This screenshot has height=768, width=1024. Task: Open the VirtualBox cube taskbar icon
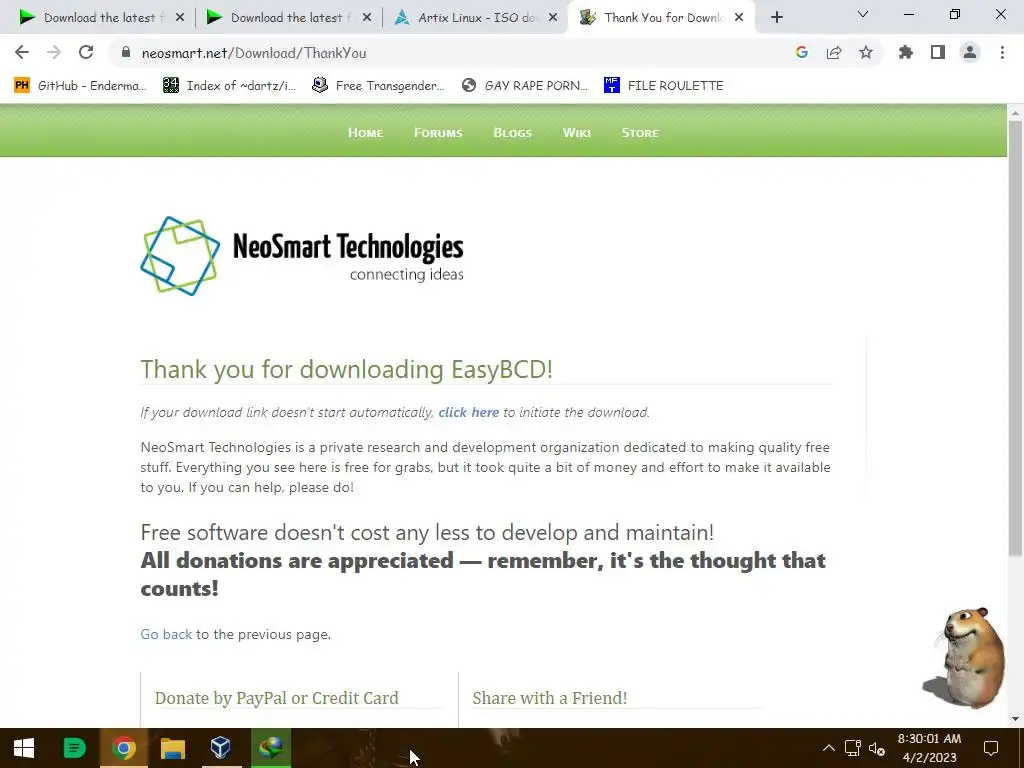pyautogui.click(x=221, y=748)
